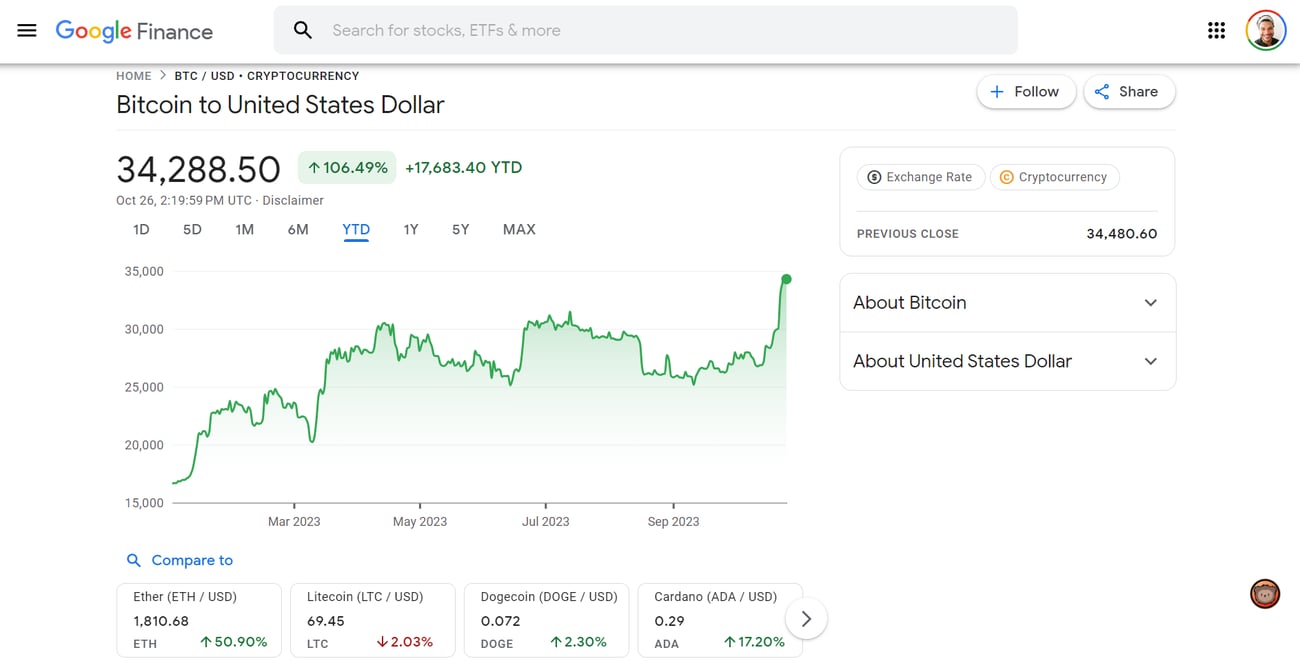Select the 5Y chart range
Viewport: 1300px width, 661px height.
460,230
